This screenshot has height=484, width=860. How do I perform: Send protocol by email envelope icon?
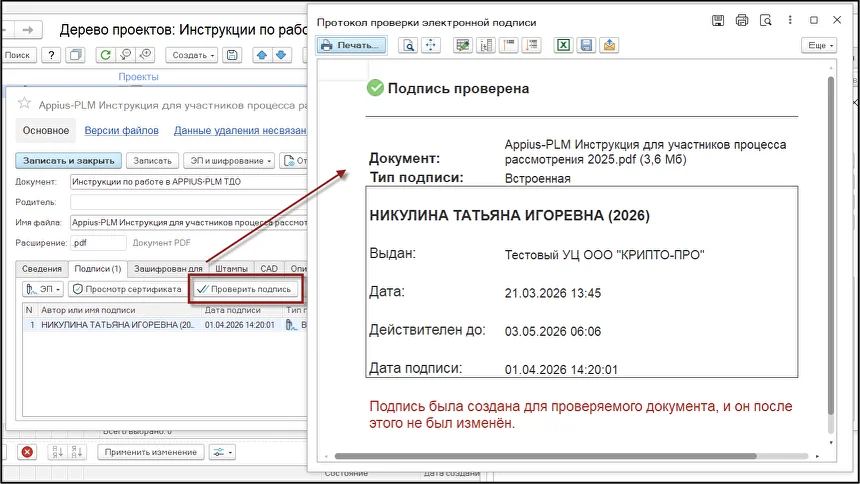(x=609, y=45)
